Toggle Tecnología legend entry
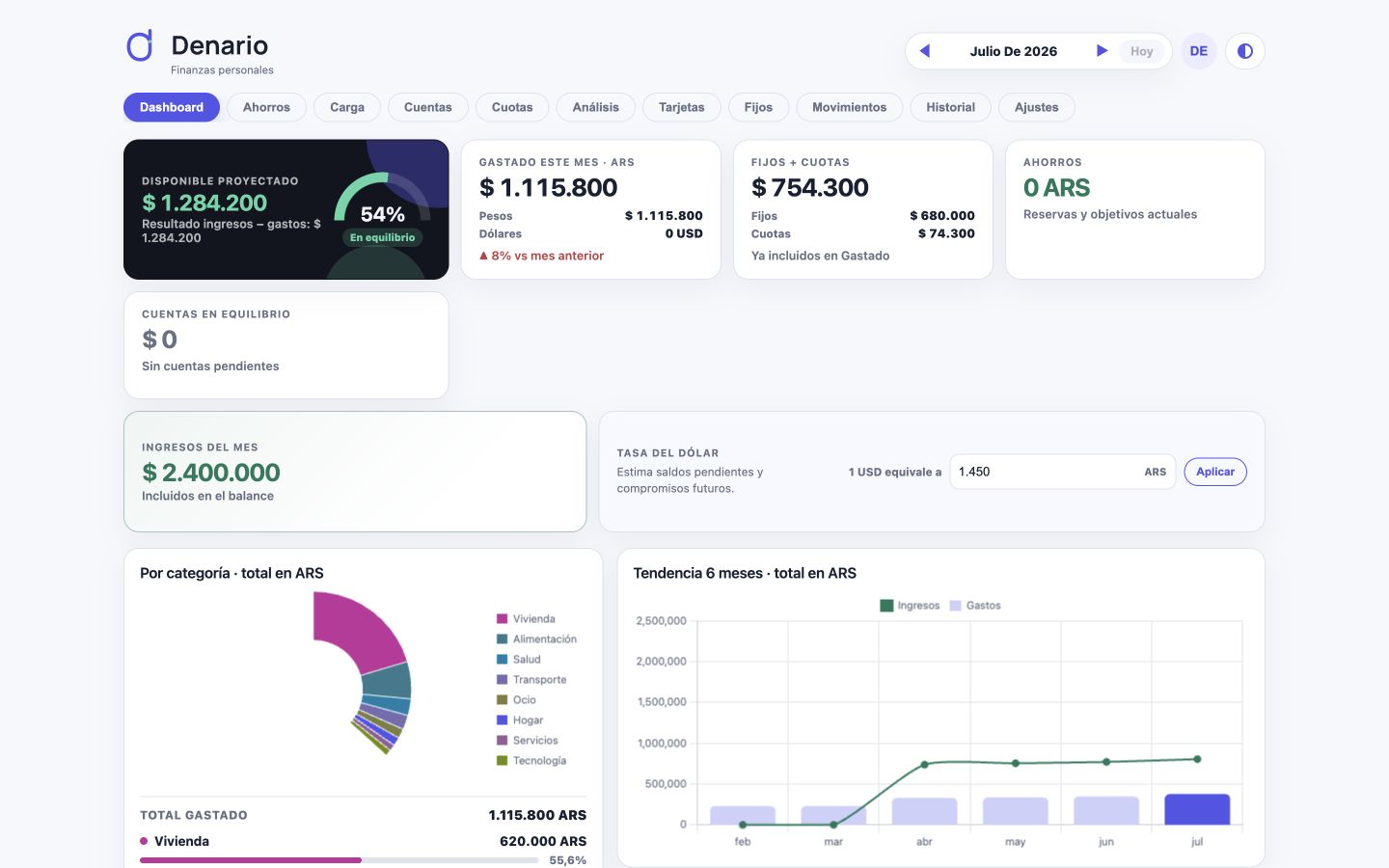This screenshot has width=1389, height=868. (531, 761)
